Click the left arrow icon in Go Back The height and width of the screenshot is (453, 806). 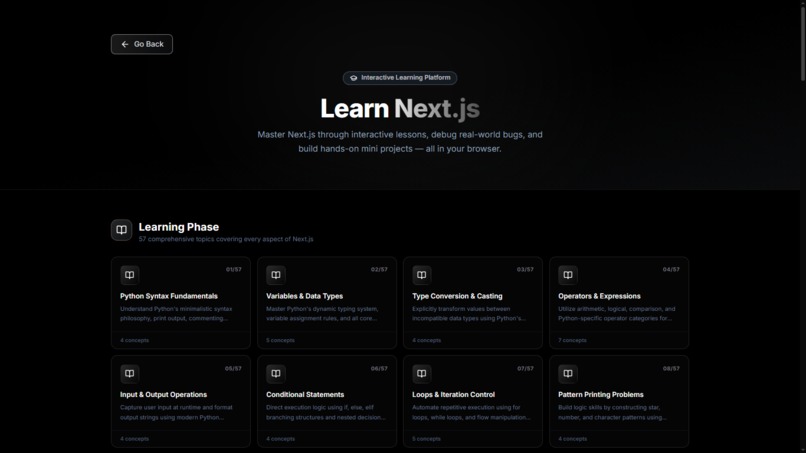tap(125, 44)
